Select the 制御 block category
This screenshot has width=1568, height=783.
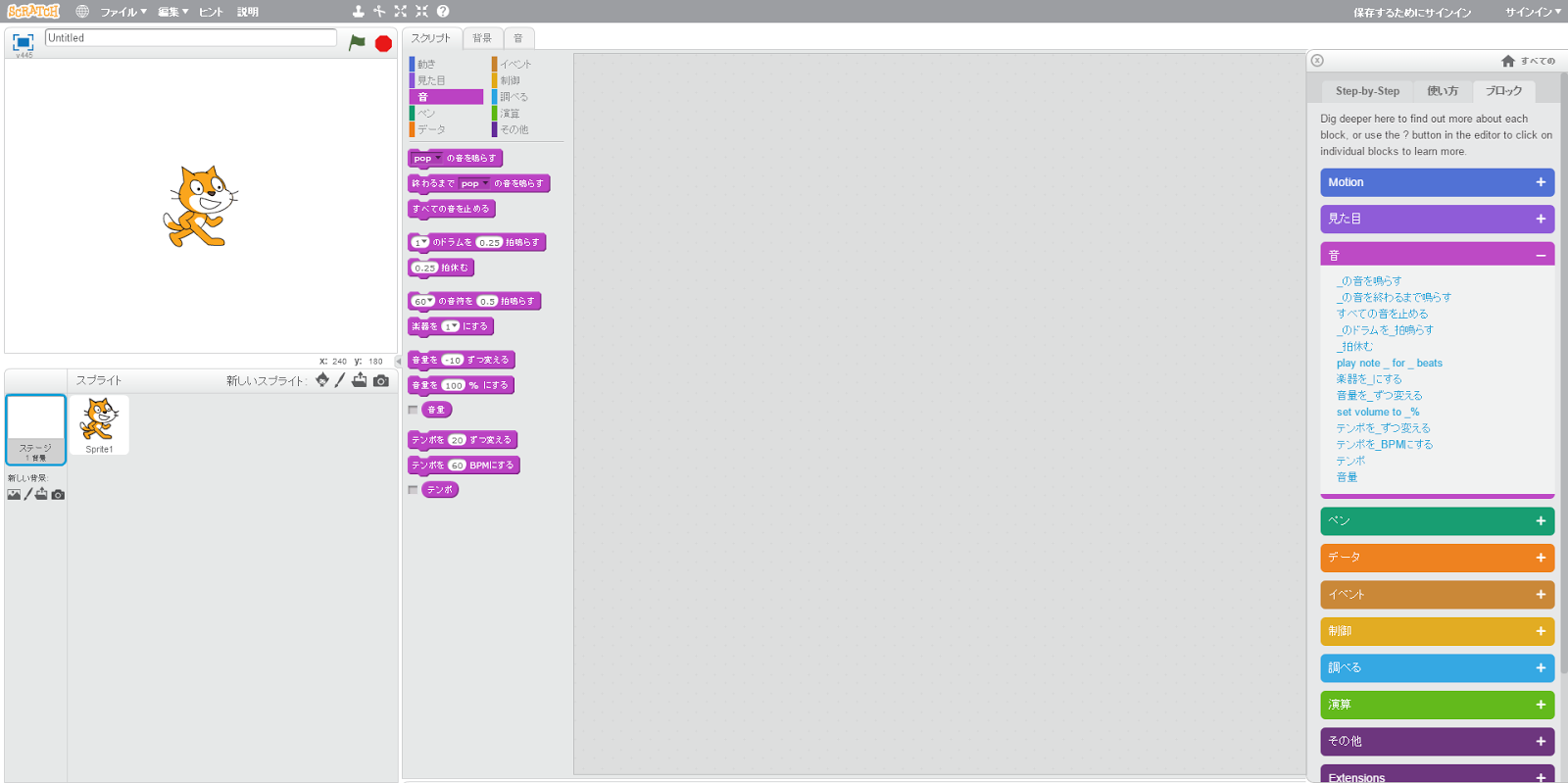528,80
